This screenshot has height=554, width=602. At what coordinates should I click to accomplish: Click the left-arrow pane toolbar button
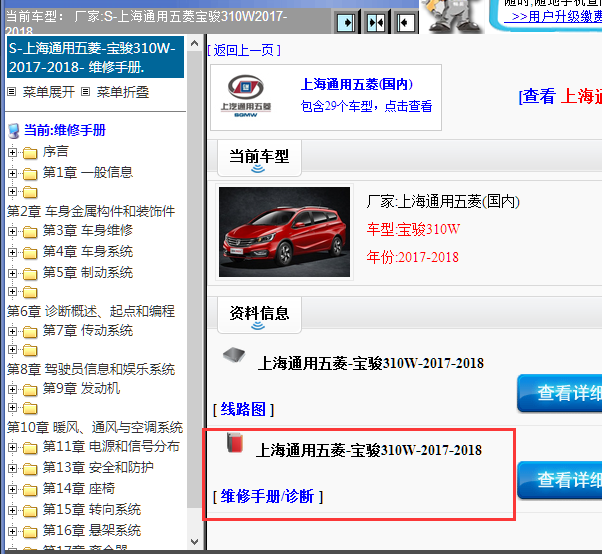405,22
